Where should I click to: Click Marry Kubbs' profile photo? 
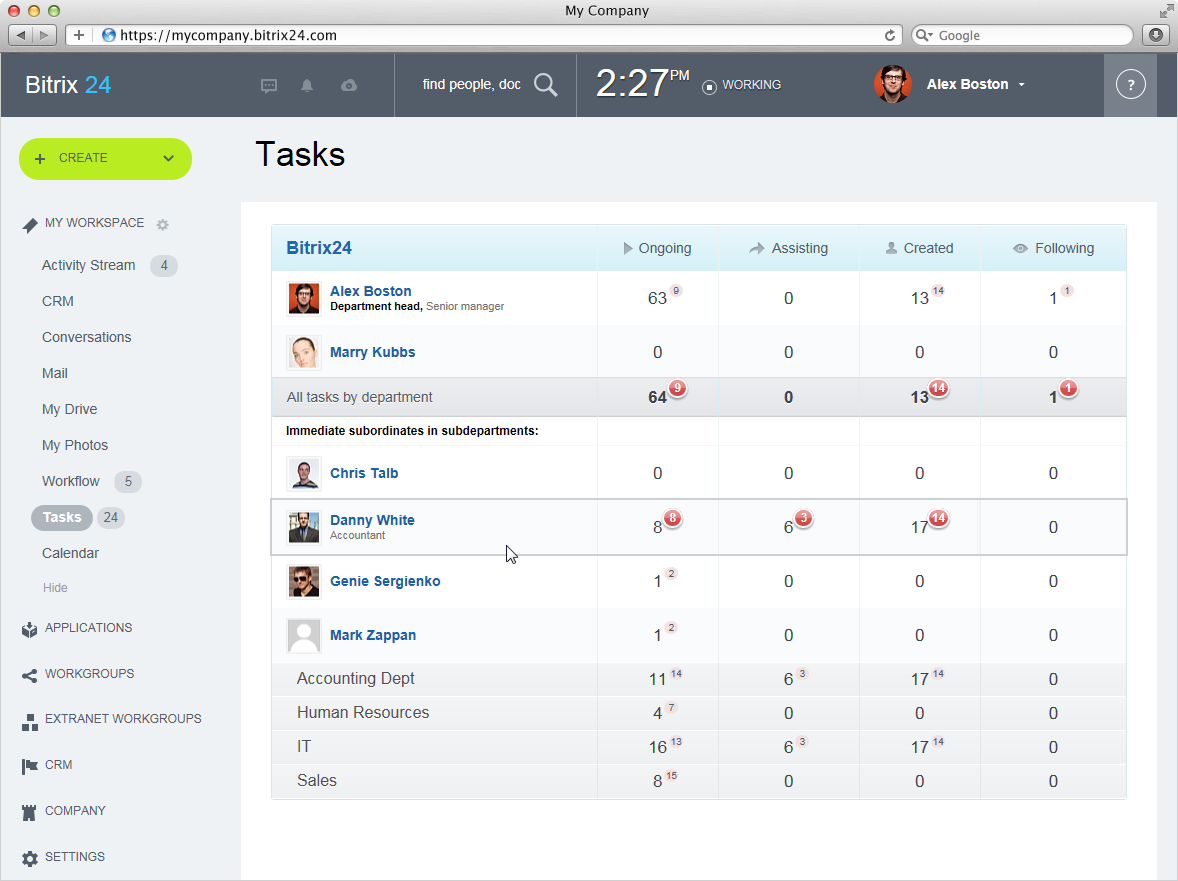click(x=304, y=352)
